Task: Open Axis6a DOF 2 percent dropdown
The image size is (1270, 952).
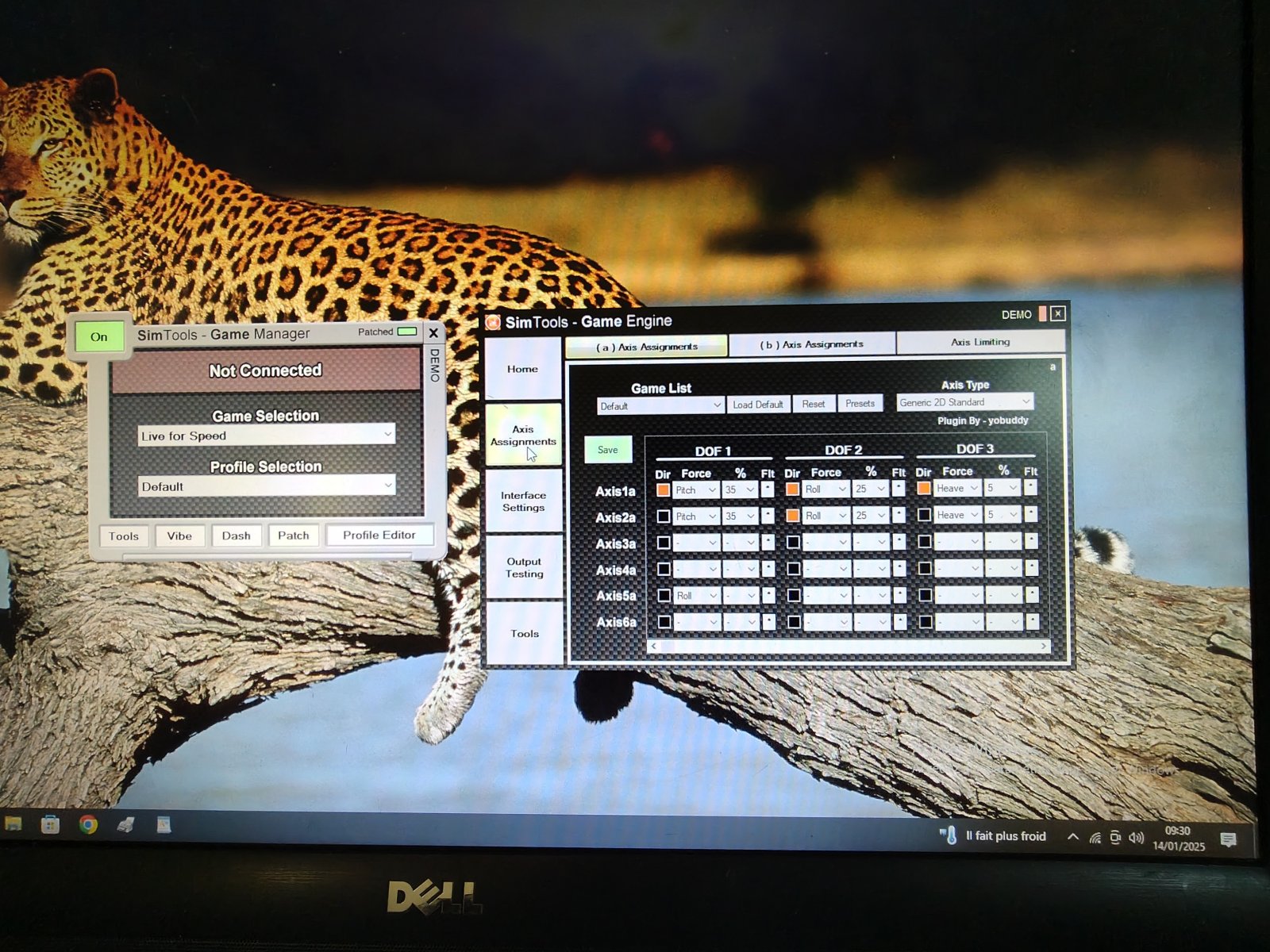Action: 872,622
